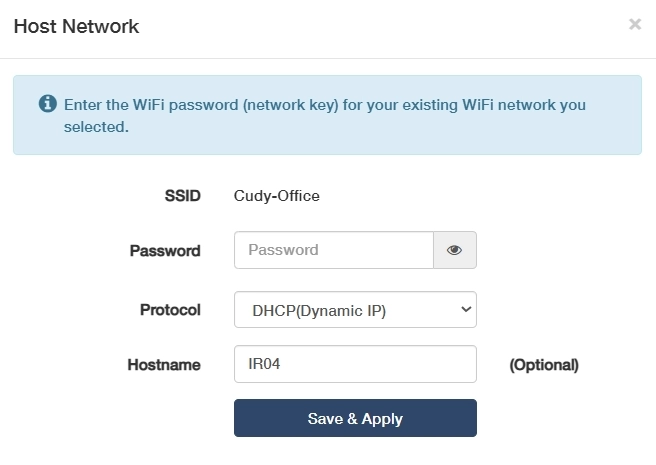This screenshot has width=656, height=465.
Task: Click the (Optional) hint beside Hostname
Action: point(544,365)
